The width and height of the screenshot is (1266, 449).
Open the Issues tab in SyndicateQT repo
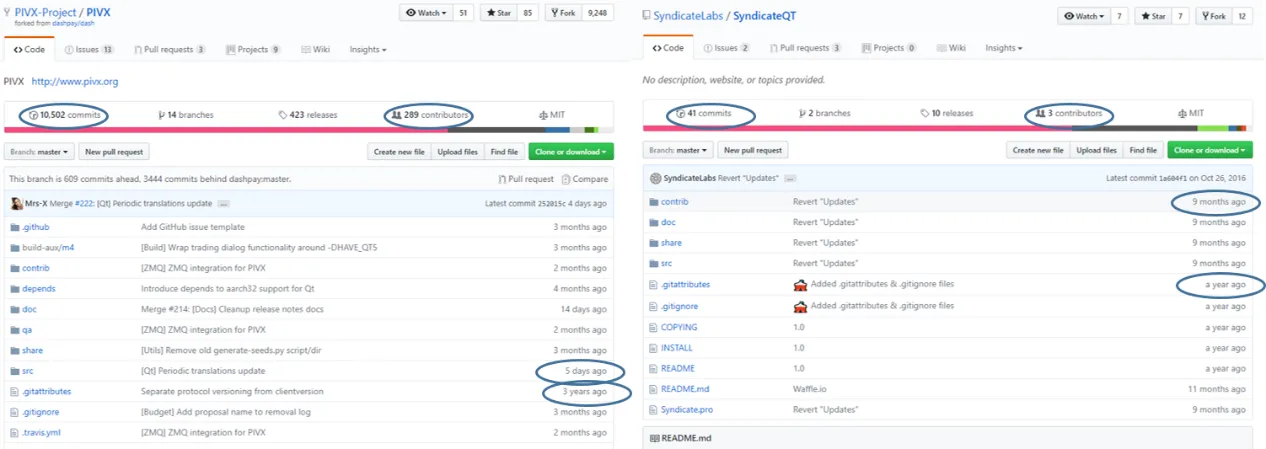click(727, 48)
